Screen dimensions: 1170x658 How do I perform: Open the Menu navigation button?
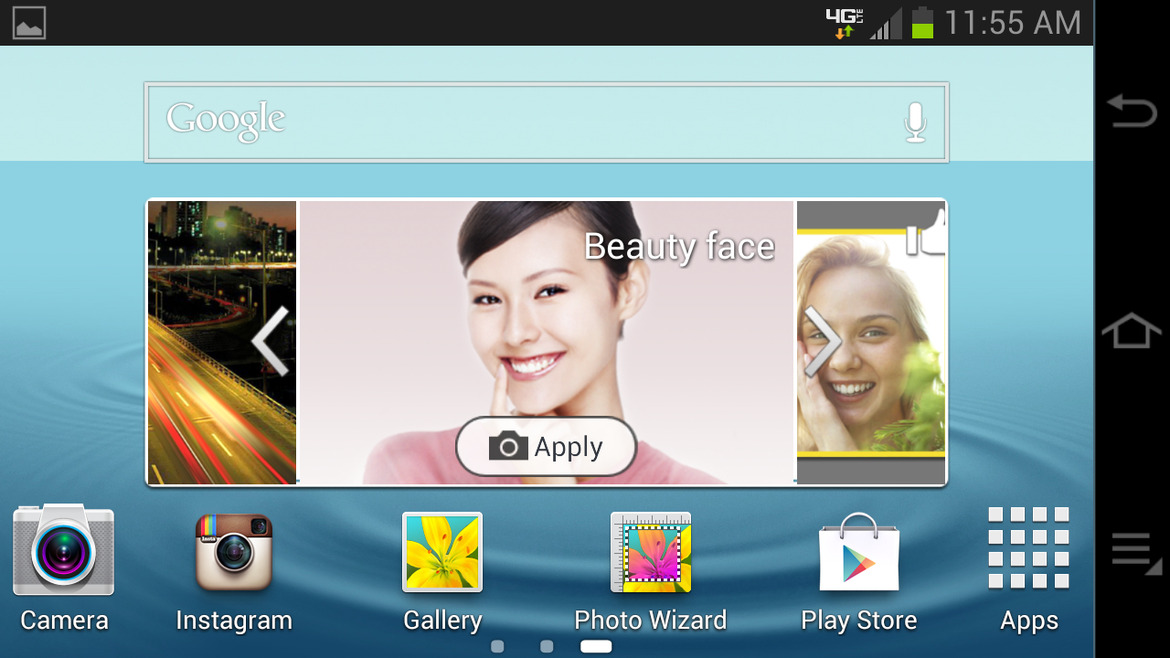coord(1132,552)
